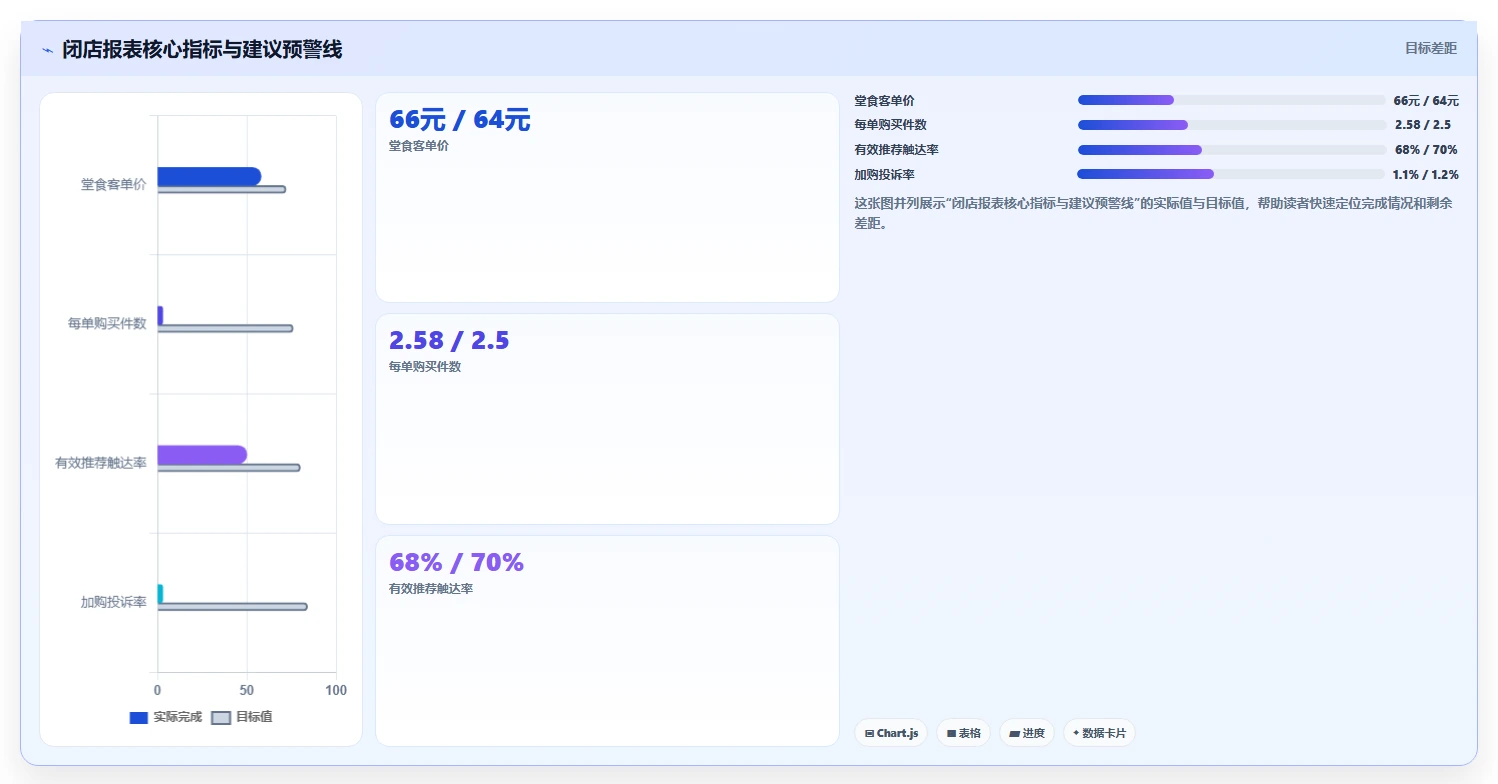Click the header icon beside 闭店报表核心指标与建议预警线
Image resolution: width=1498 pixels, height=784 pixels.
(x=48, y=49)
